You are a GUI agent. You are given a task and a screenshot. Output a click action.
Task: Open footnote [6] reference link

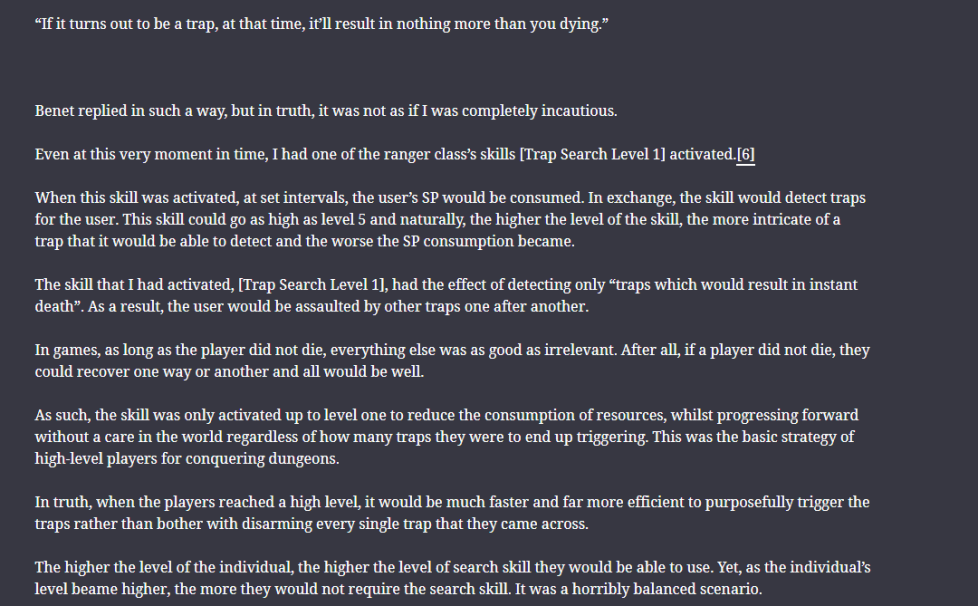[x=745, y=154]
